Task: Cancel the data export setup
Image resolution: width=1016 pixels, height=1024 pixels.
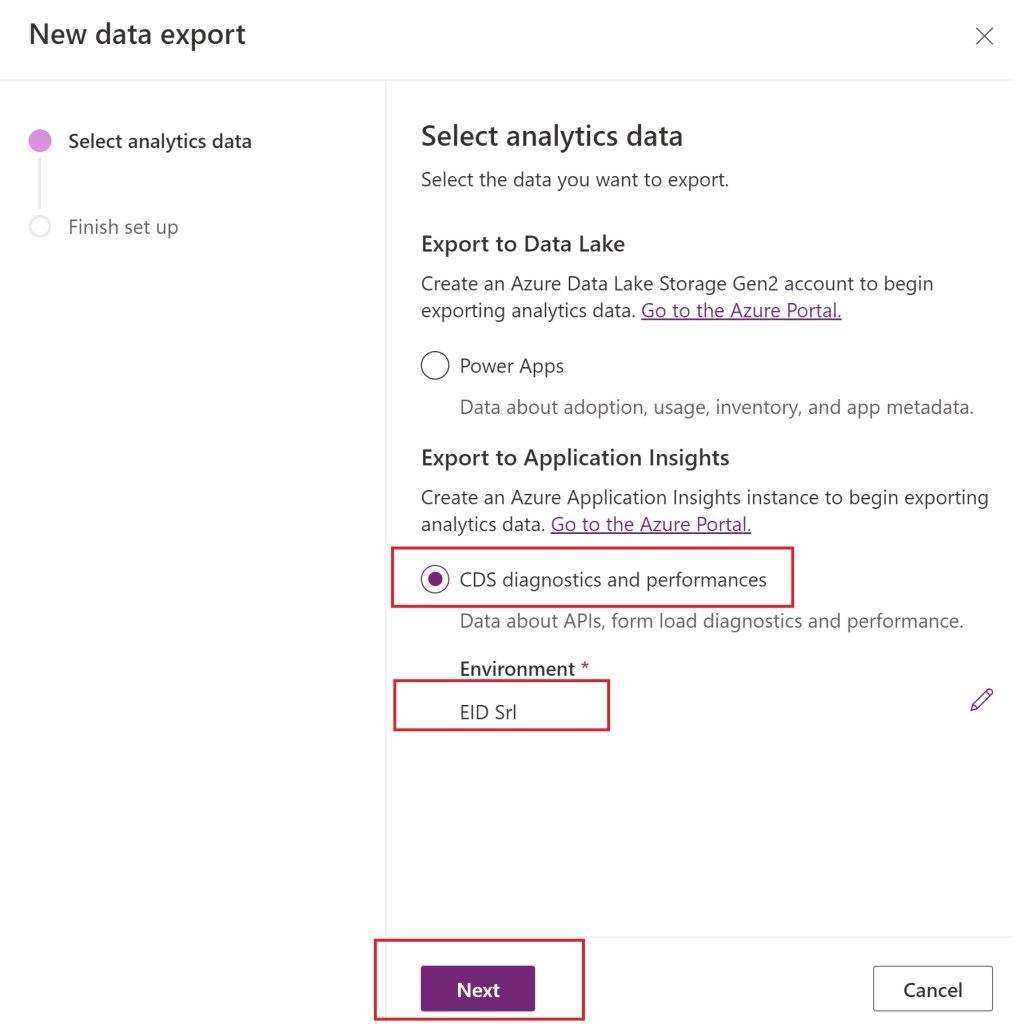Action: coord(932,989)
